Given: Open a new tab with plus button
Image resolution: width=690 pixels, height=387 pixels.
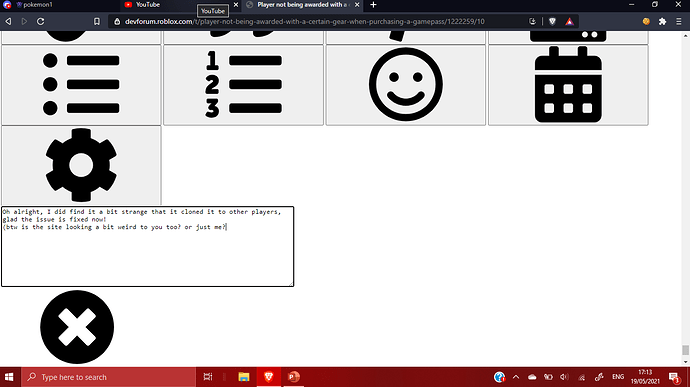Looking at the screenshot, I should coord(373,5).
